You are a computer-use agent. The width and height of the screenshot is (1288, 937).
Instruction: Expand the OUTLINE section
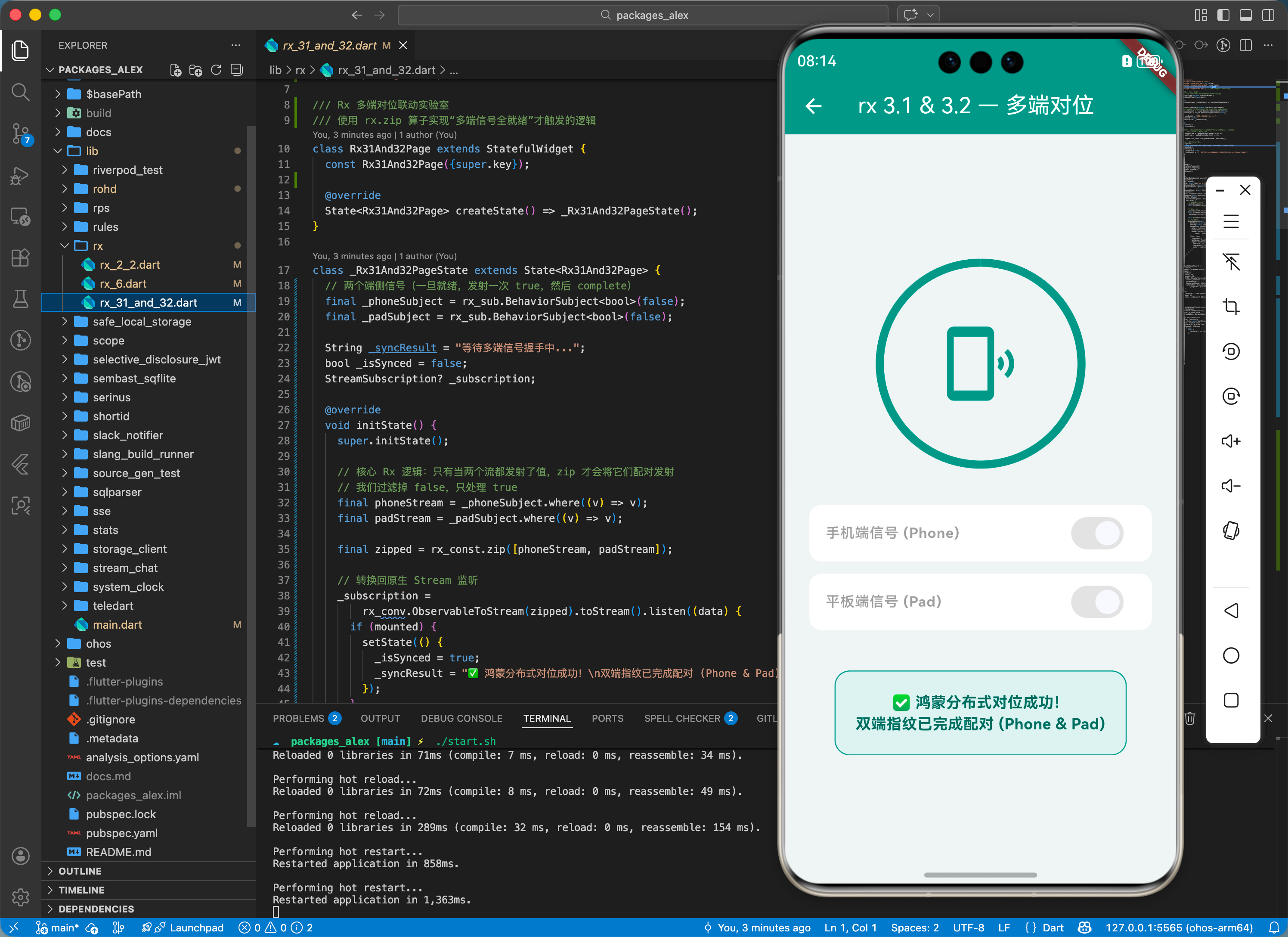[80, 871]
